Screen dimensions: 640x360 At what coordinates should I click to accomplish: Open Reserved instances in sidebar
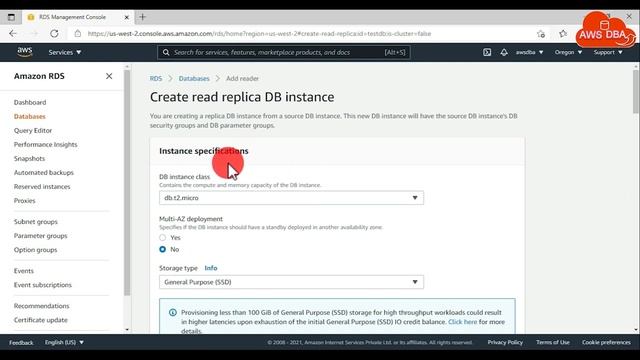coord(42,187)
